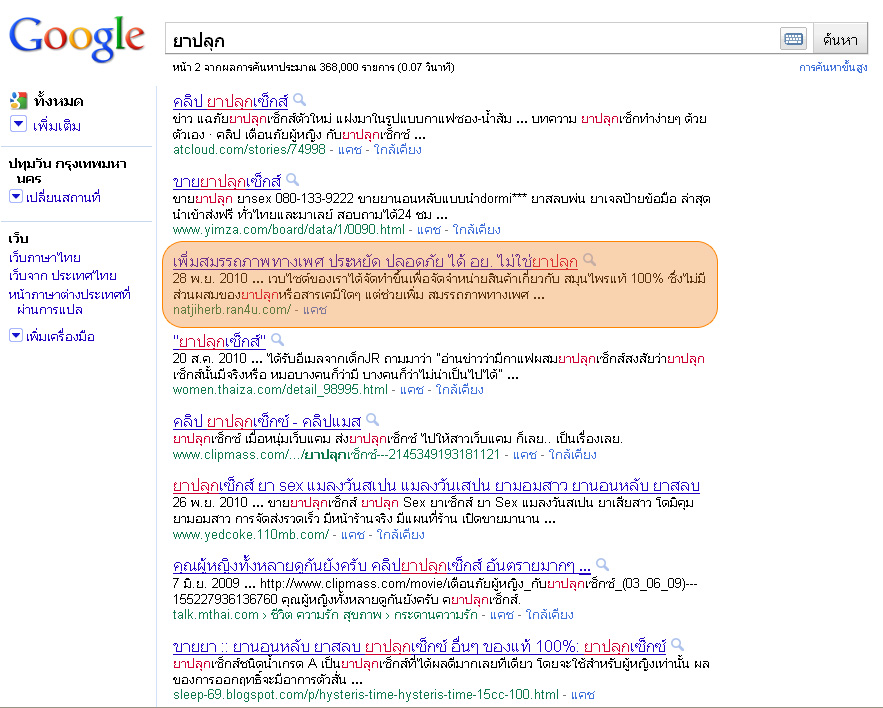883x708 pixels.
Task: Click the magnifier icon beside the yimza.com result title
Action: pyautogui.click(x=292, y=180)
